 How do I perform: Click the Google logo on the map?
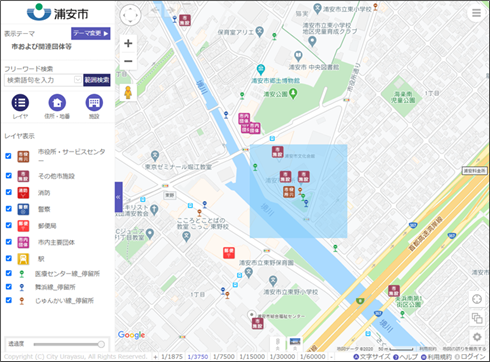(x=131, y=335)
